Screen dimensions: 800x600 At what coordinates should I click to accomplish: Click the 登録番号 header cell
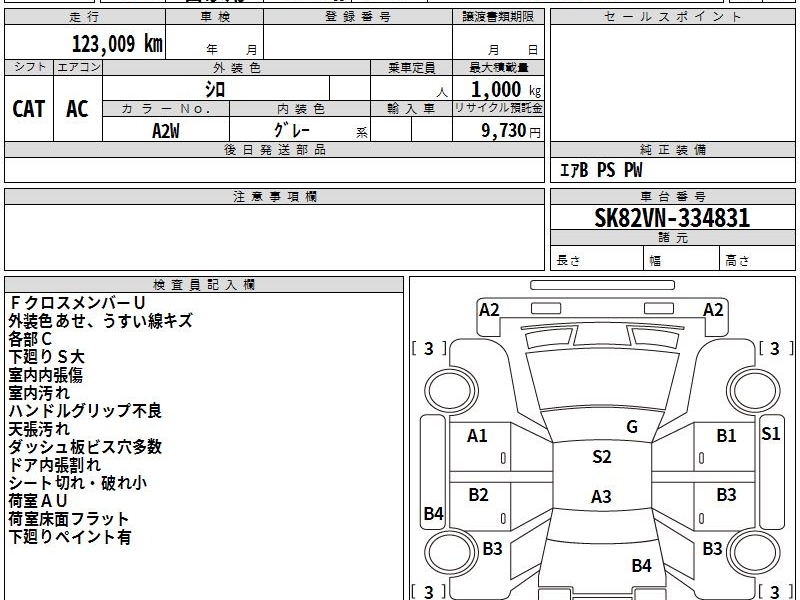click(358, 17)
